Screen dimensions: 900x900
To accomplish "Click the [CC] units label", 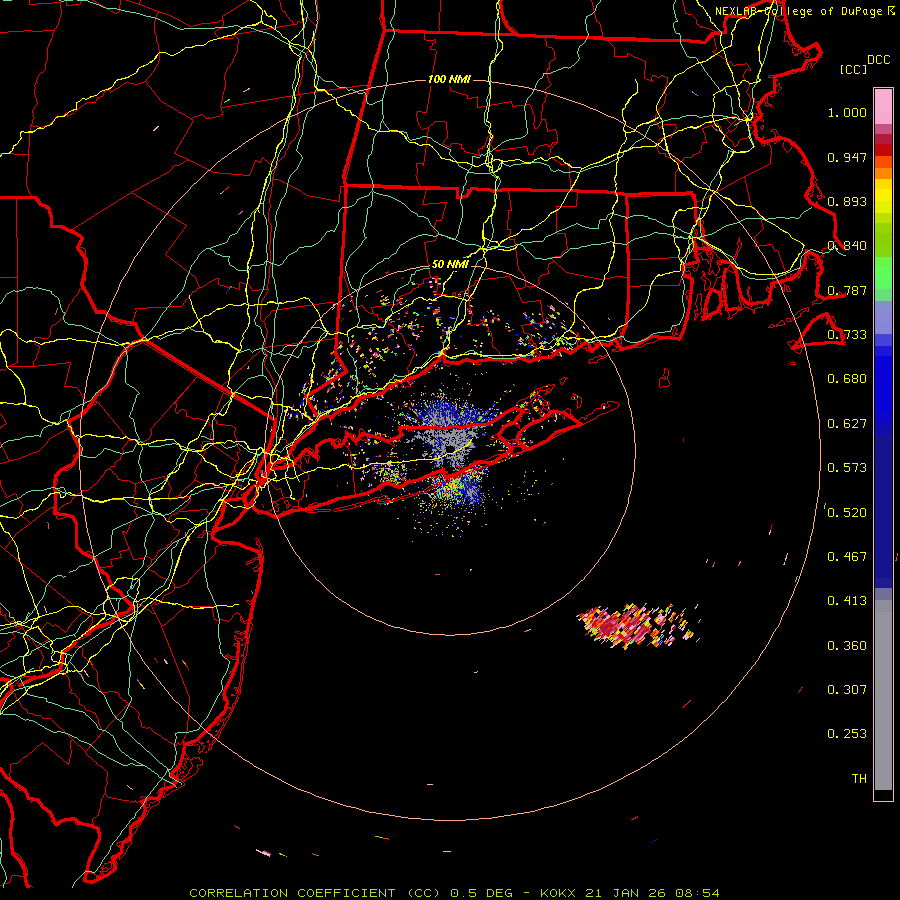I will coord(854,69).
